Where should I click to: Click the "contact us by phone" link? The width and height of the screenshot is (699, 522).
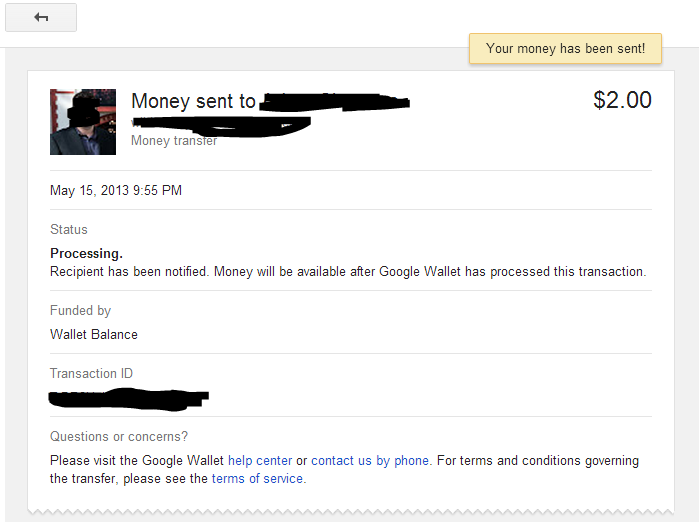[x=370, y=461]
